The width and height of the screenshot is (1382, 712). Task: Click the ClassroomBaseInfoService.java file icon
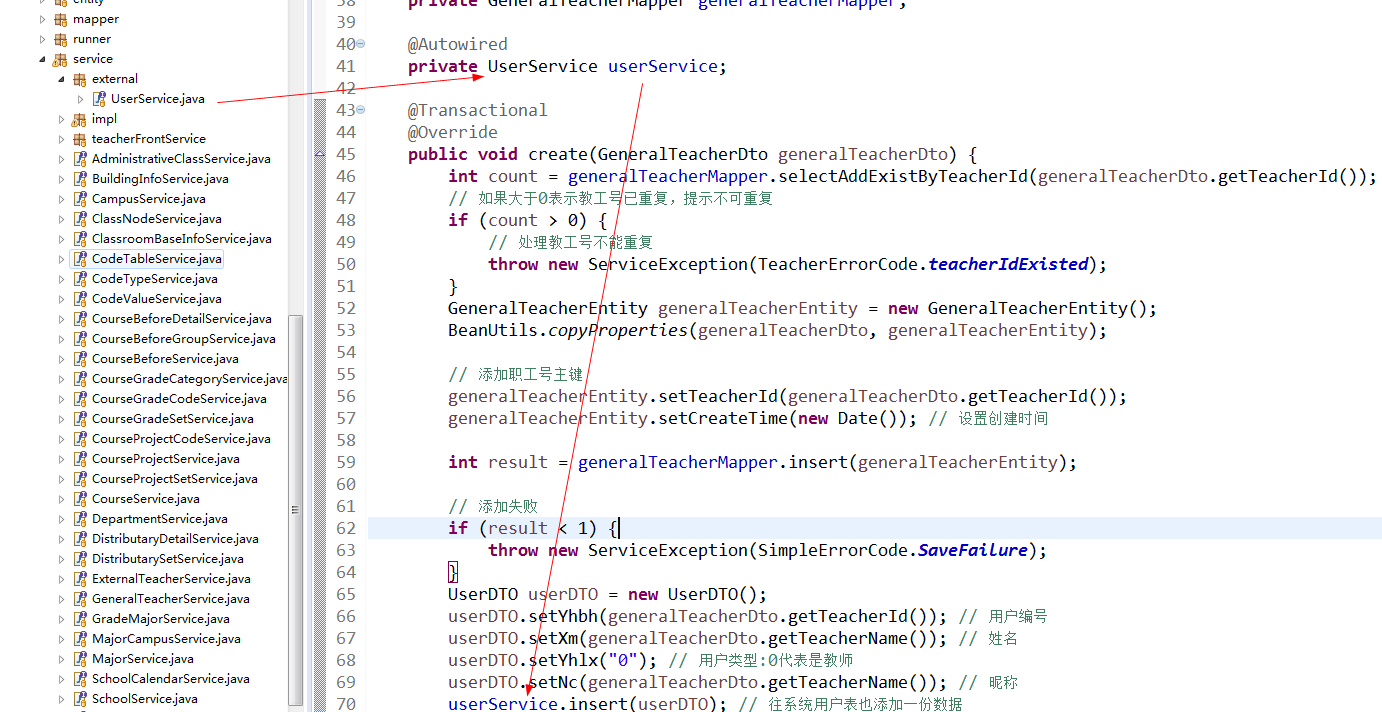tap(80, 239)
